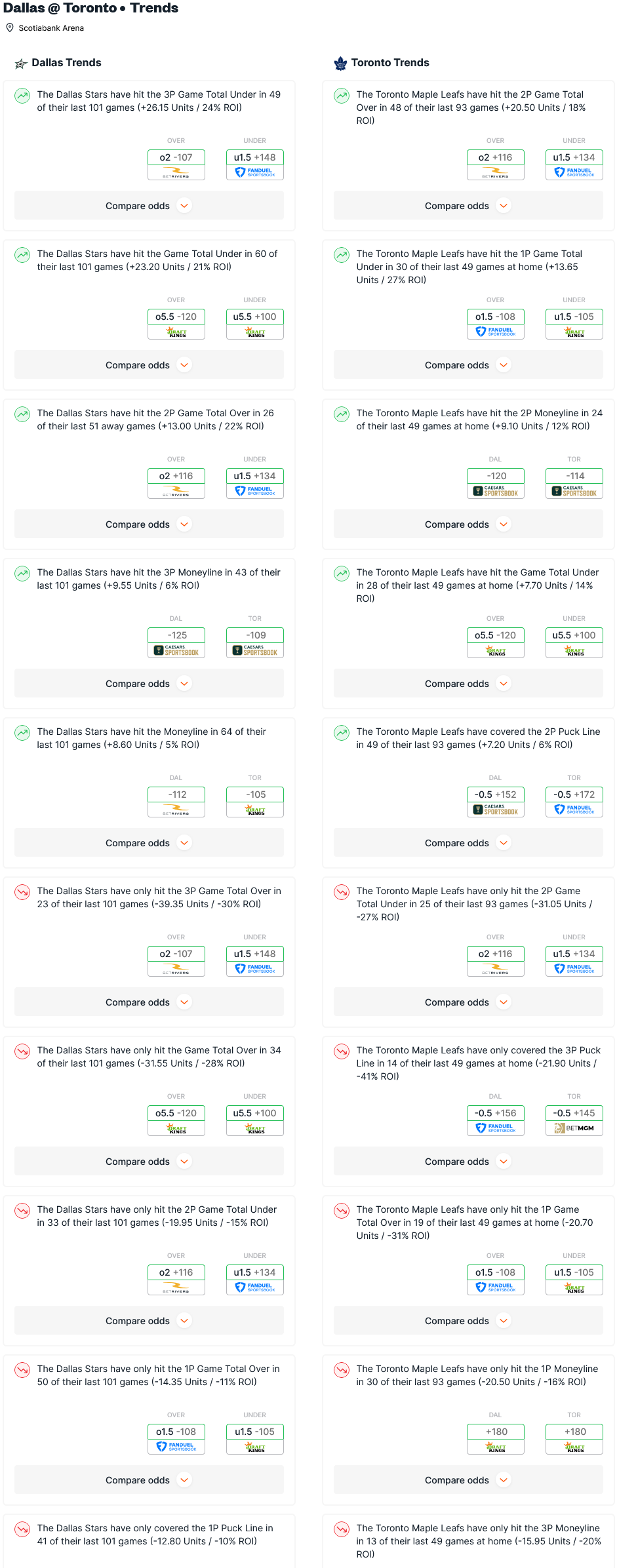Click BetRivers -112 Dallas moneyline odds
The image size is (617, 1568).
pos(176,802)
